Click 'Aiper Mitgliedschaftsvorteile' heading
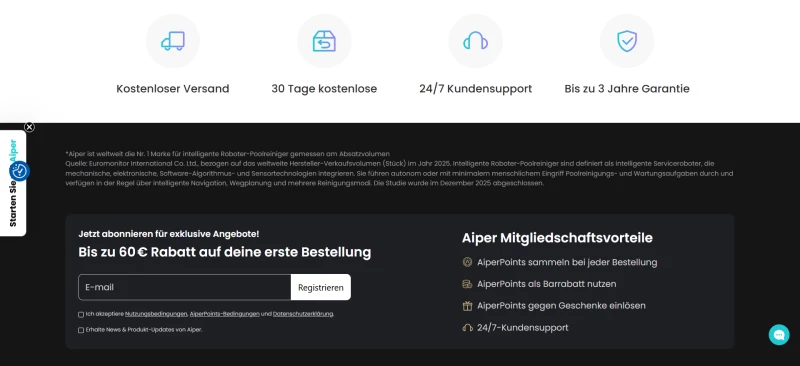The height and width of the screenshot is (366, 800). coord(557,238)
